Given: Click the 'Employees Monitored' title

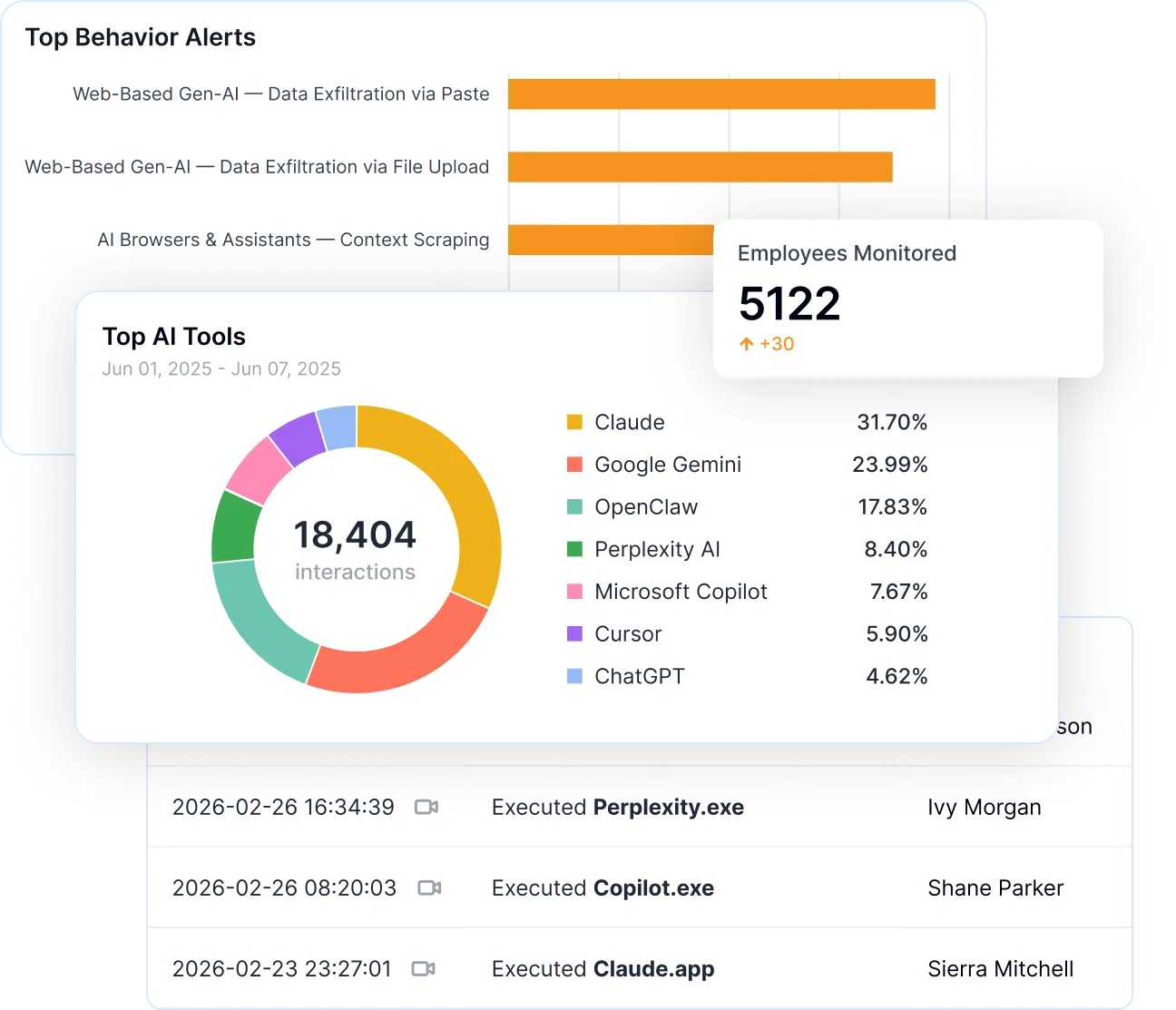Looking at the screenshot, I should 847,253.
